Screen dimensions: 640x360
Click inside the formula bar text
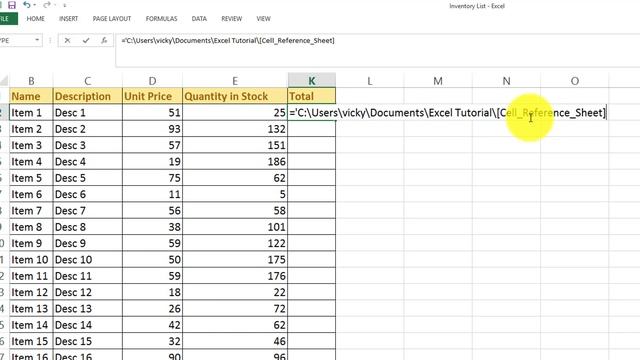pos(228,40)
